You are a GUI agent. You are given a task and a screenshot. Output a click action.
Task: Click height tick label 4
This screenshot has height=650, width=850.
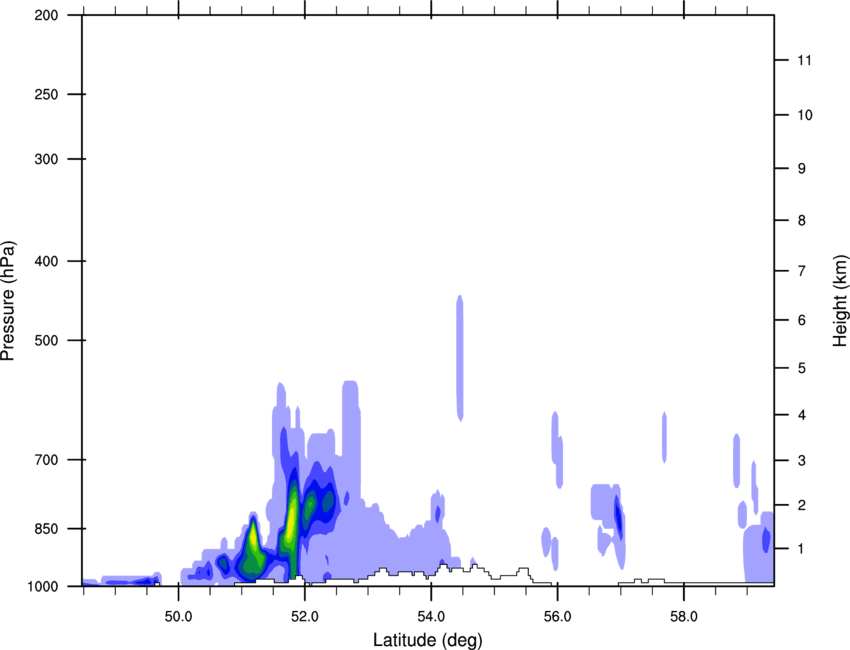[x=801, y=415]
